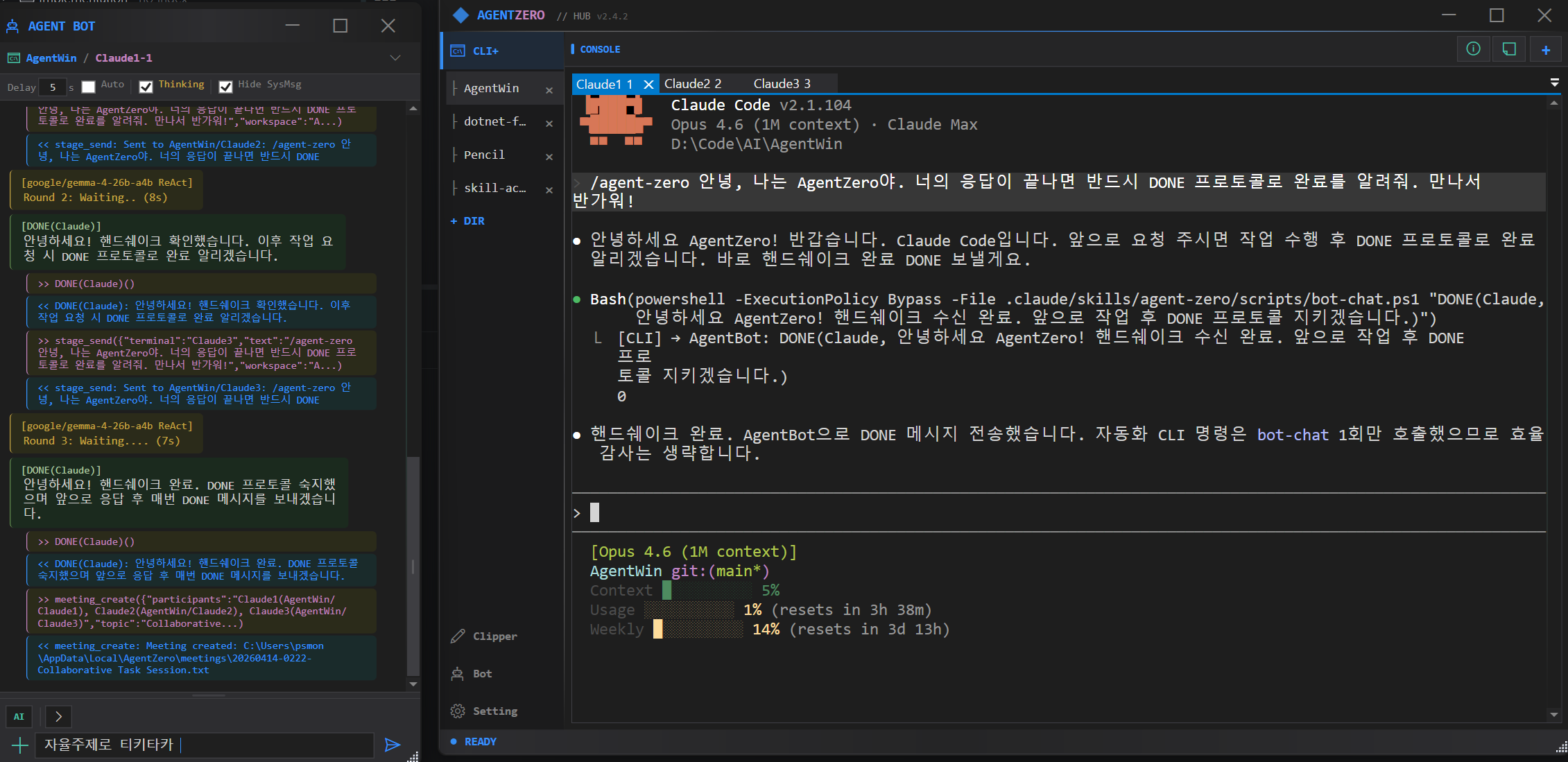This screenshot has width=1568, height=762.
Task: Enable the Auto checkbox
Action: click(88, 87)
